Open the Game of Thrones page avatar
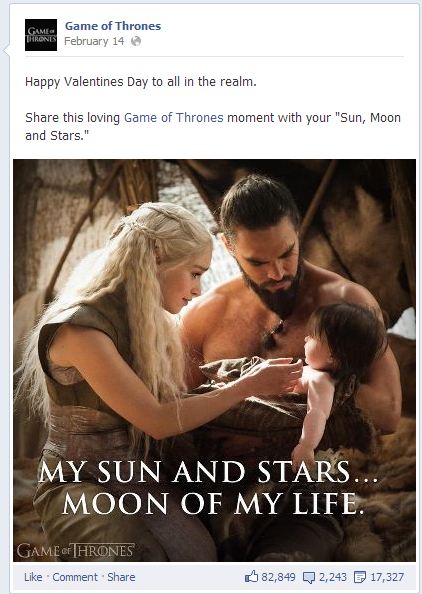422x594 pixels. (41, 35)
